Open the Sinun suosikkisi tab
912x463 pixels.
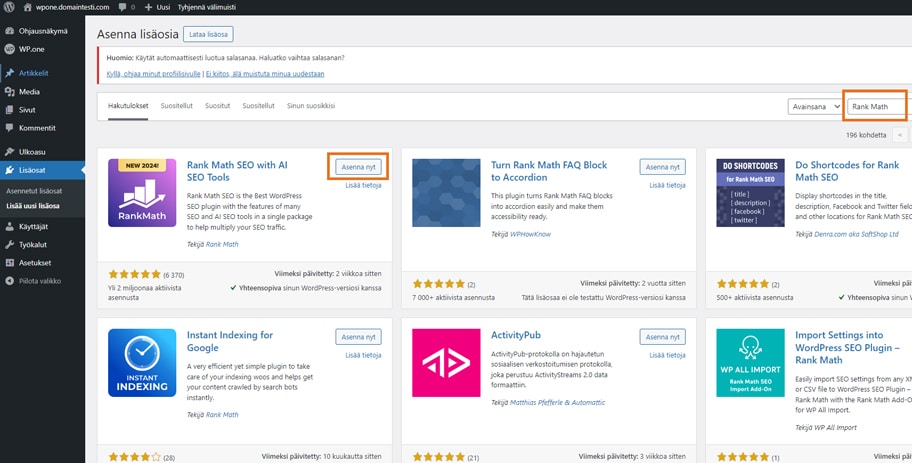tap(311, 106)
